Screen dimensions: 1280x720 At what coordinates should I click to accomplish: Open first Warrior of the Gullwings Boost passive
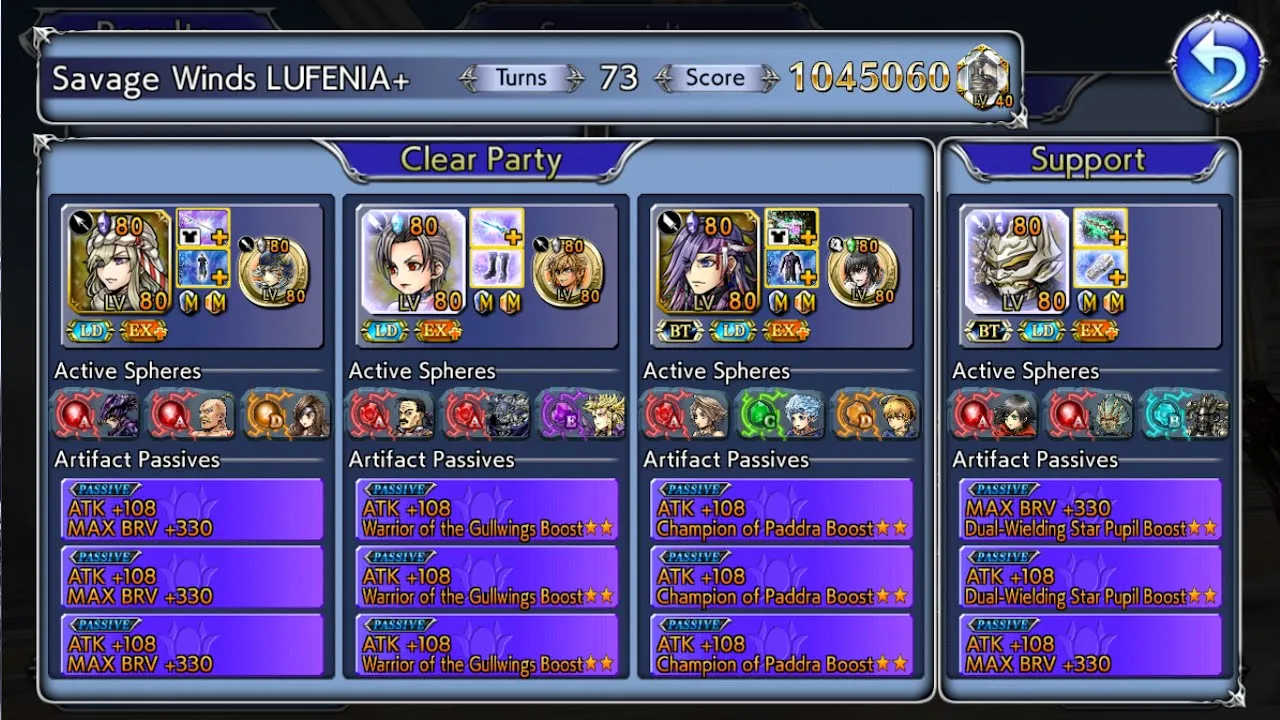coord(487,510)
